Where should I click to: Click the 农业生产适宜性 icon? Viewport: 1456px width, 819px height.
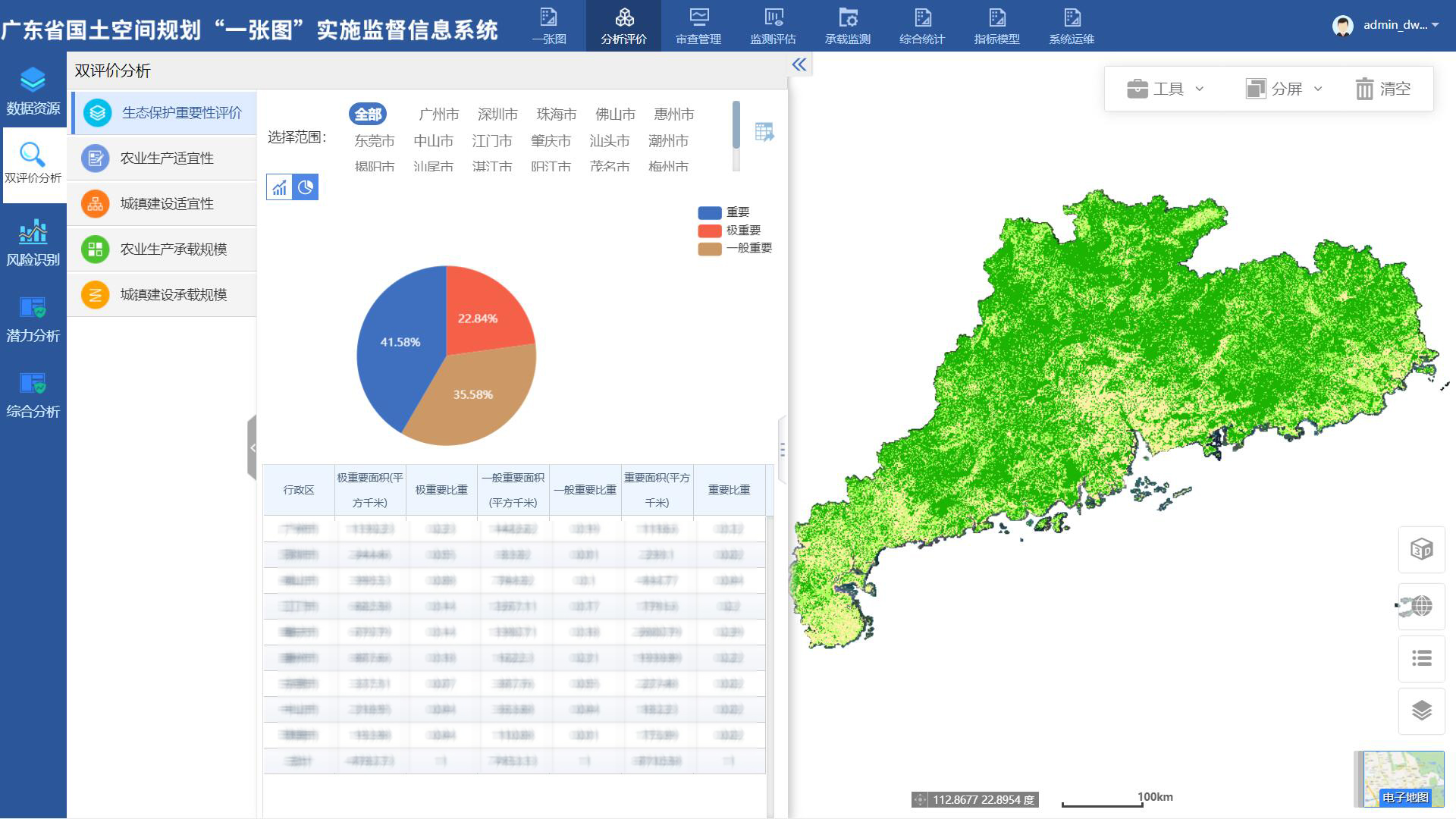click(x=93, y=158)
